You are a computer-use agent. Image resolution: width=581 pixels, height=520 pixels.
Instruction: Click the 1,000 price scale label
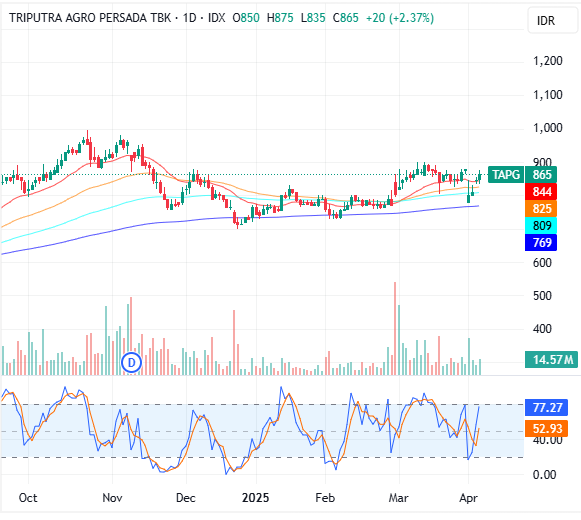tap(547, 128)
